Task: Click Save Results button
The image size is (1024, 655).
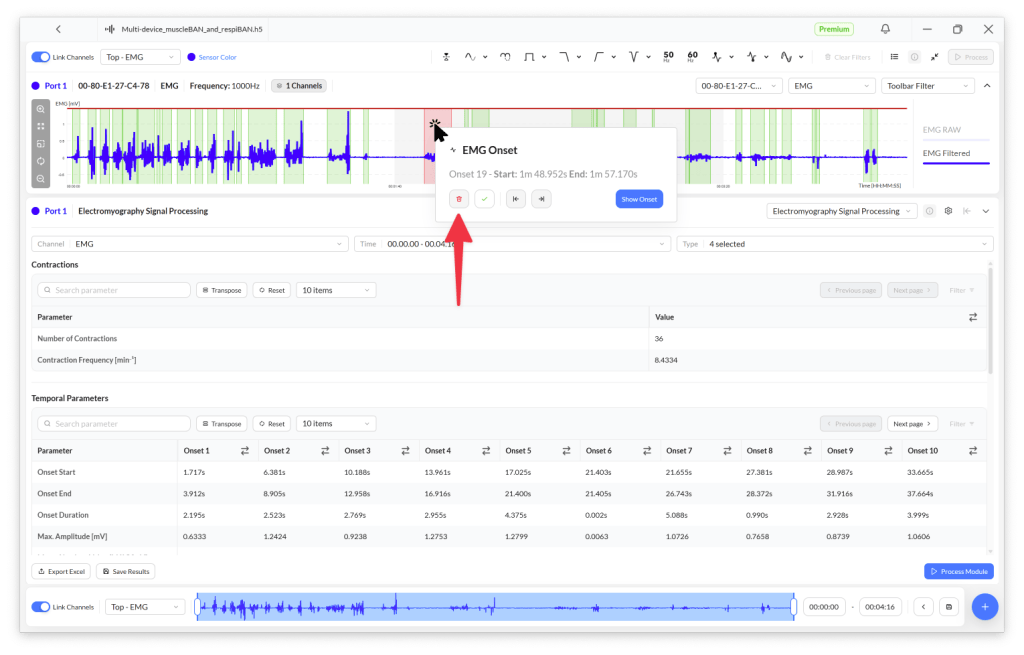Action: pyautogui.click(x=126, y=571)
